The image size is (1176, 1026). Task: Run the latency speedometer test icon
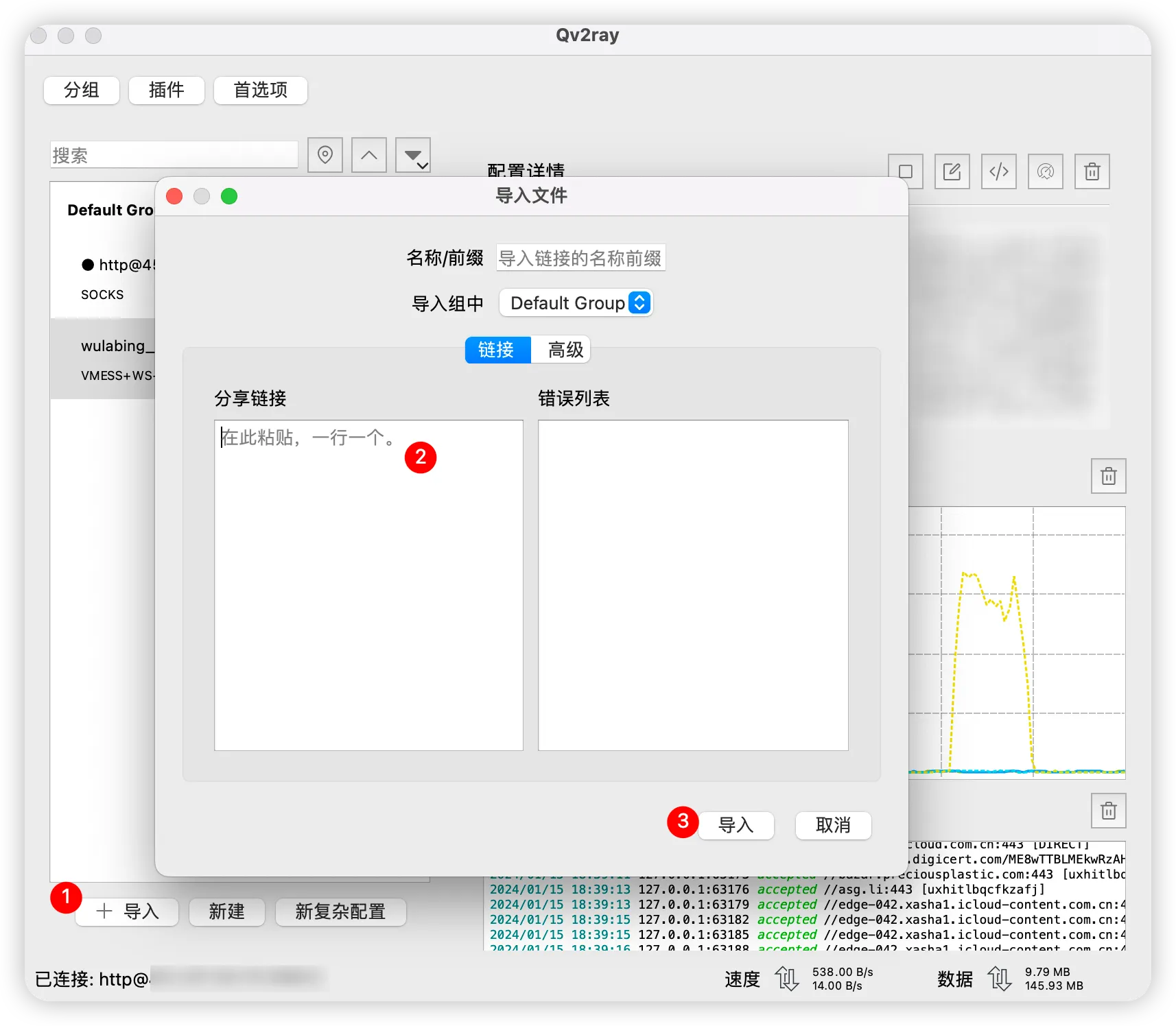tap(1045, 171)
